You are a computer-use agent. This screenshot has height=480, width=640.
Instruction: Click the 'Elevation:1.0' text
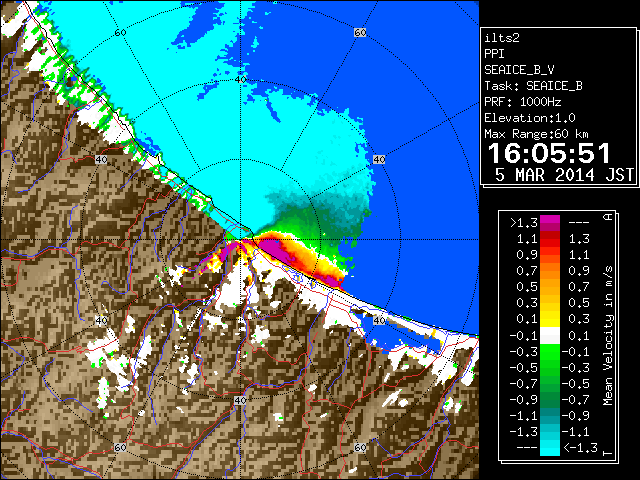(530, 118)
